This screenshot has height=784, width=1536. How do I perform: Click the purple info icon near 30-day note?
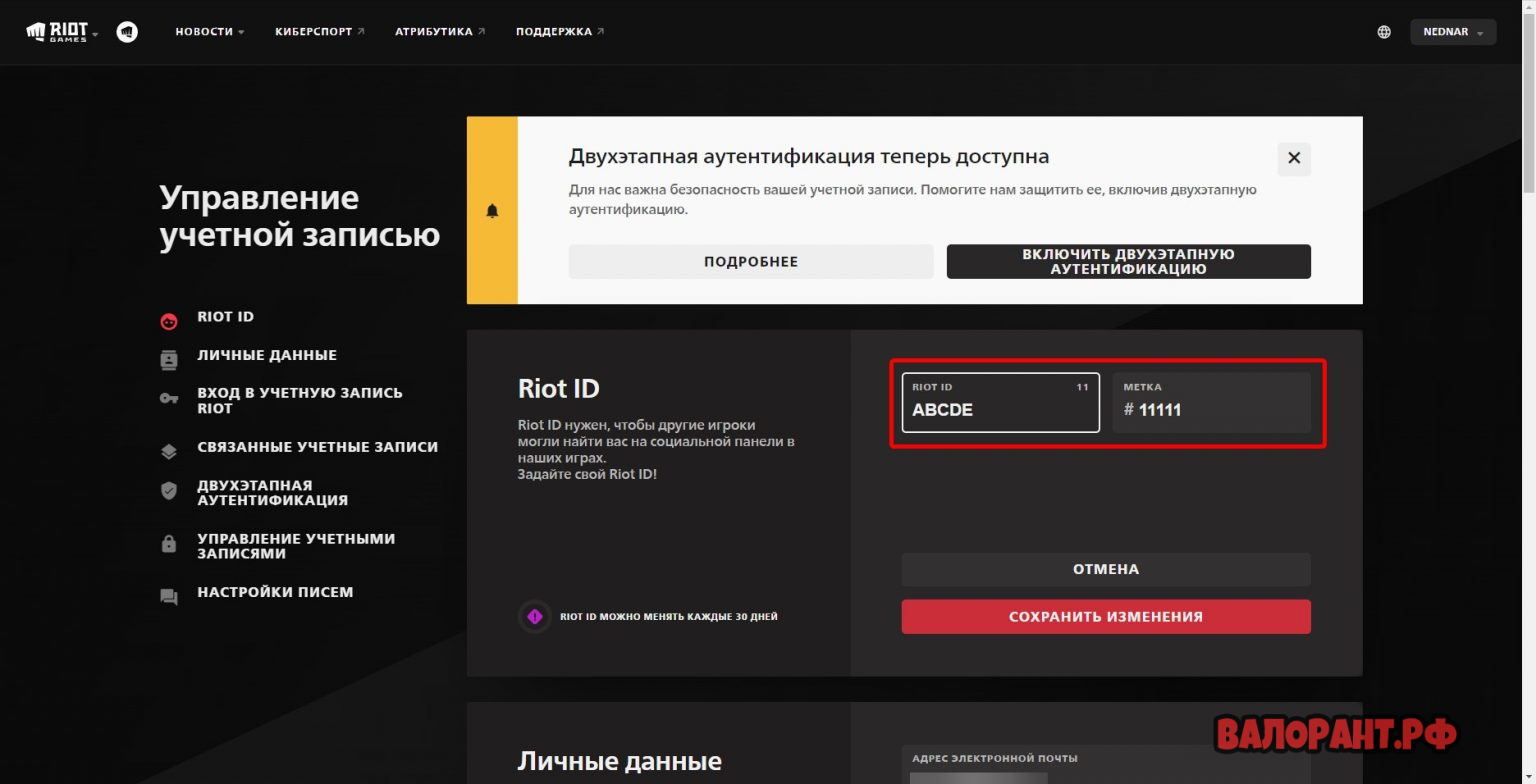(x=535, y=617)
